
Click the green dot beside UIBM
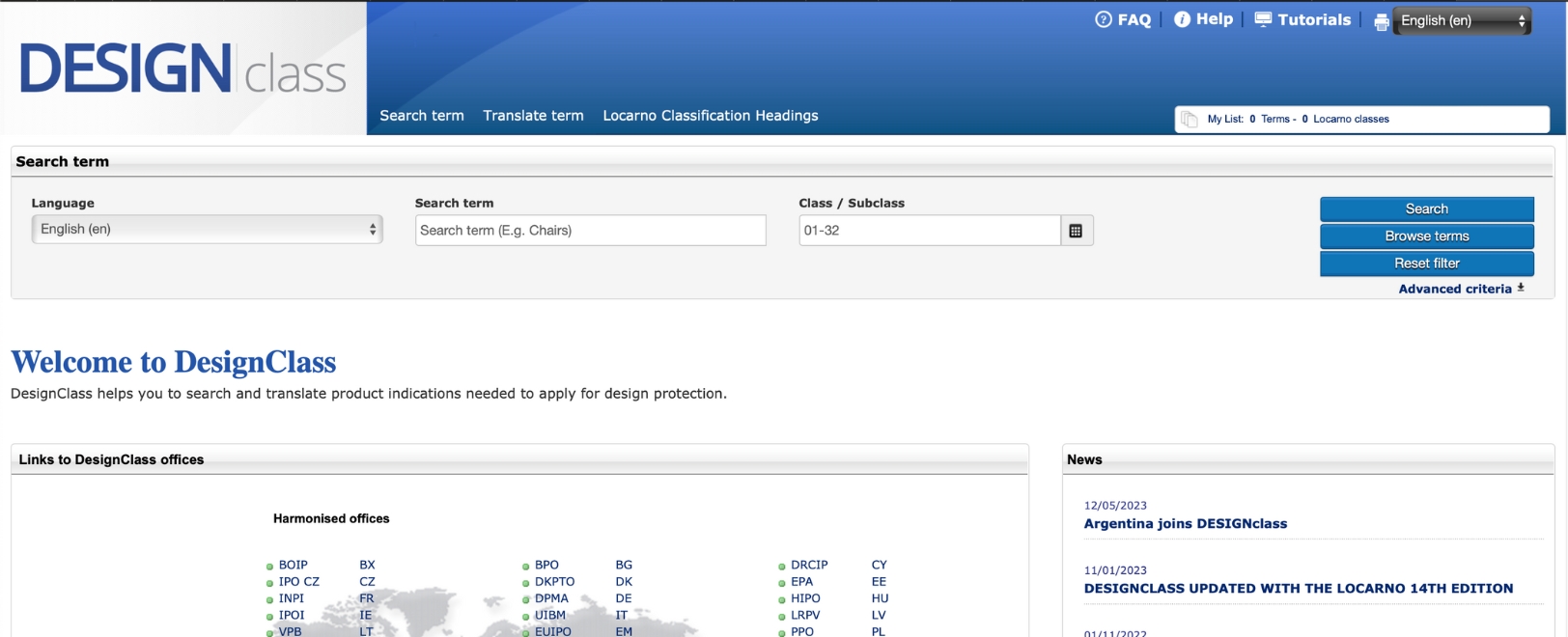[525, 617]
